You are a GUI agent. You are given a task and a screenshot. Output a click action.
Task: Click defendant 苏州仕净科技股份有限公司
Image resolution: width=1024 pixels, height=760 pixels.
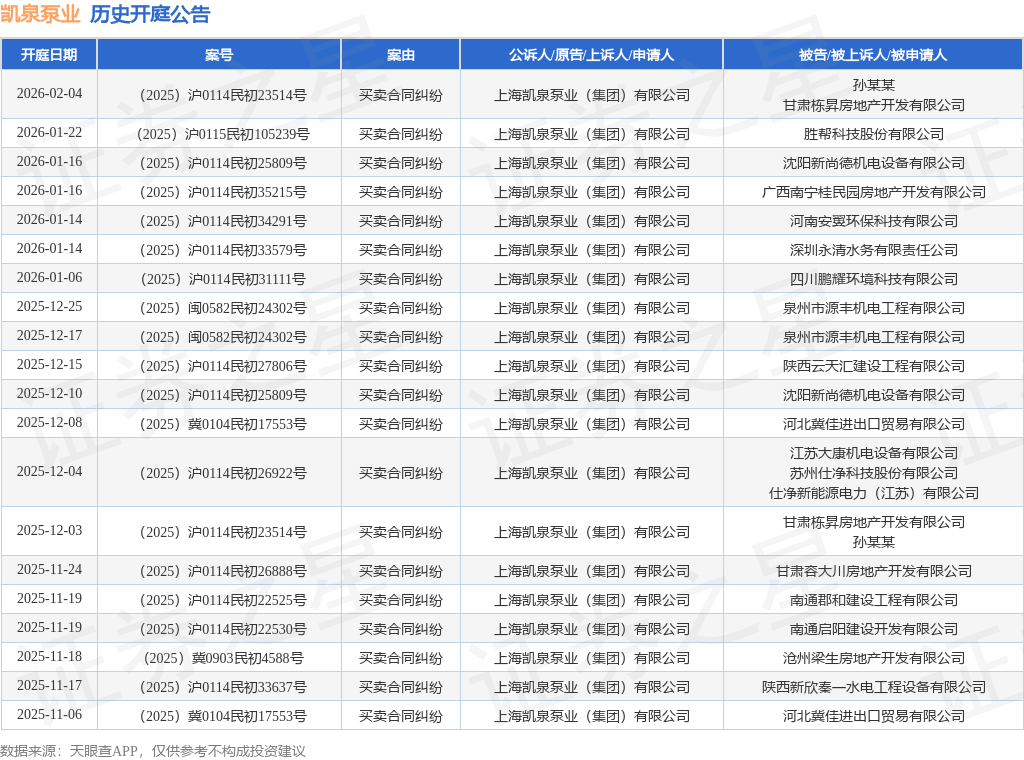tap(874, 473)
